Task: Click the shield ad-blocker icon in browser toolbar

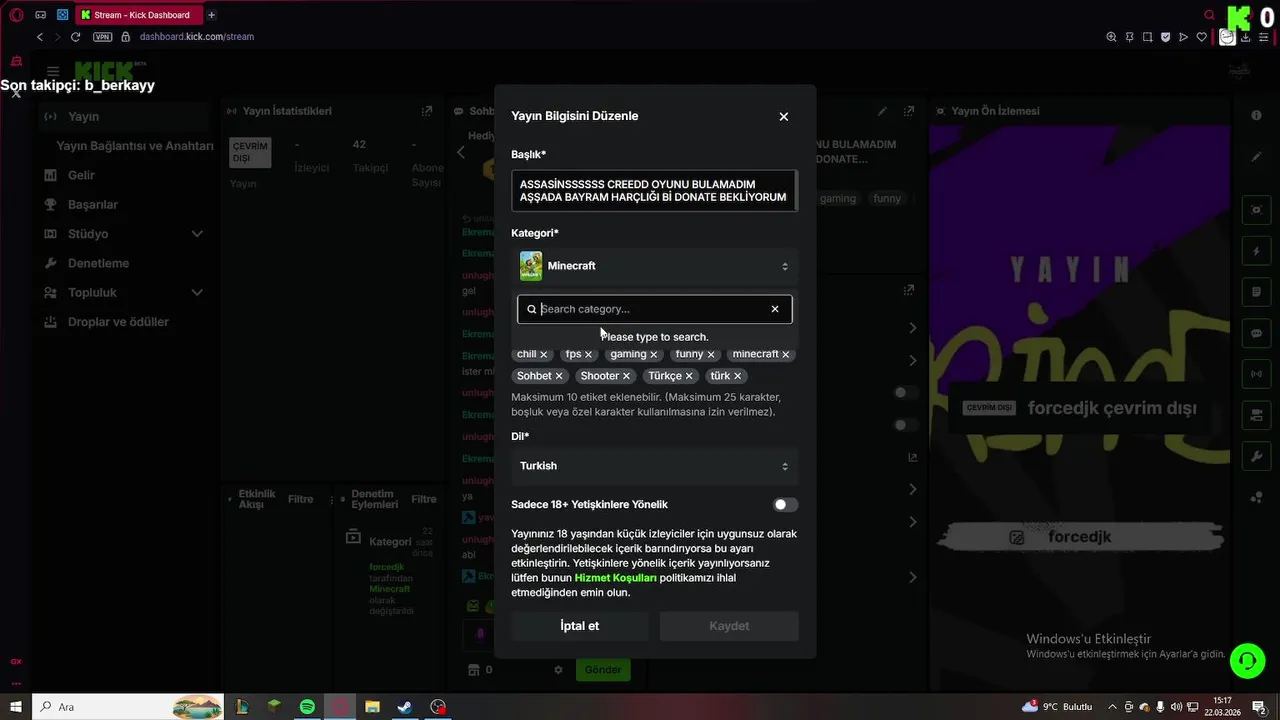Action: point(1165,37)
